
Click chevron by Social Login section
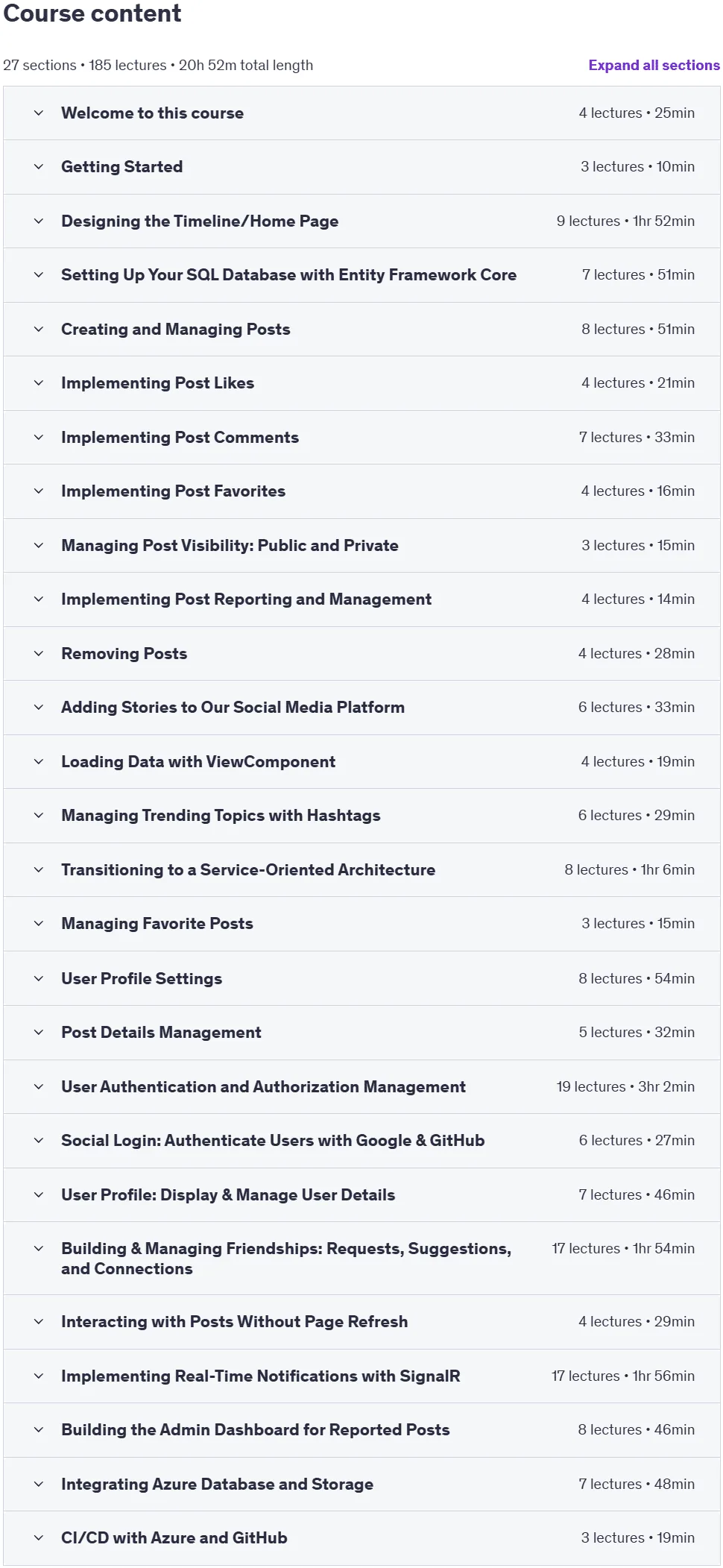tap(39, 1141)
